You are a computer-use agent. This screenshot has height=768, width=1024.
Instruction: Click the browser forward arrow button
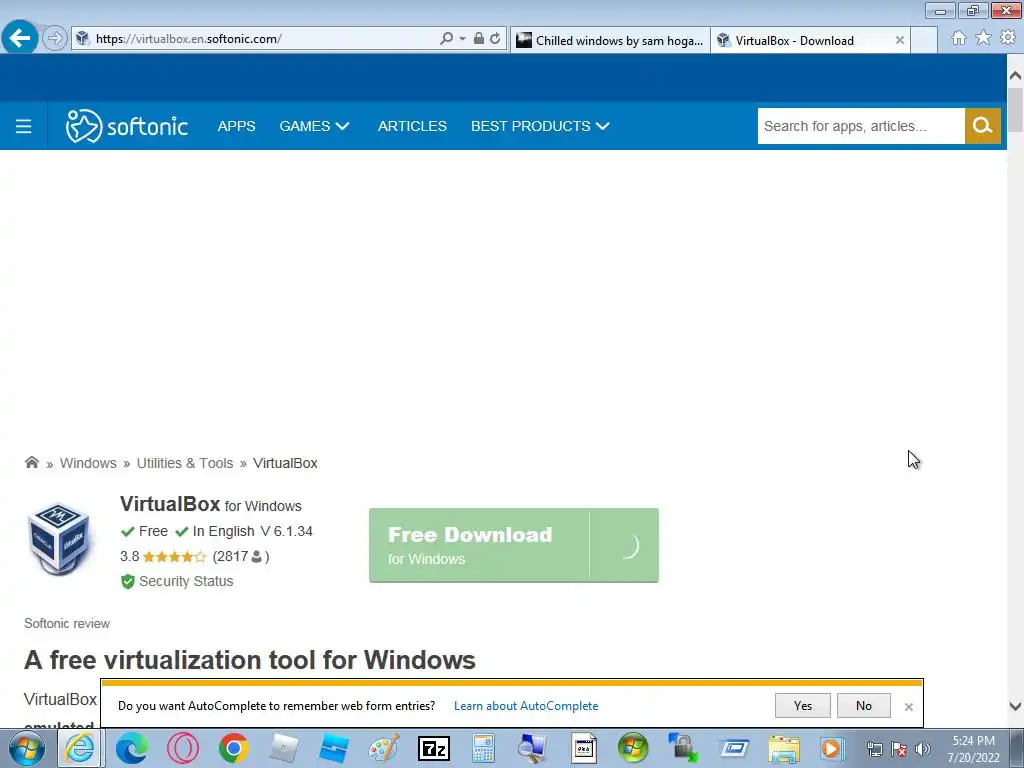pyautogui.click(x=55, y=39)
